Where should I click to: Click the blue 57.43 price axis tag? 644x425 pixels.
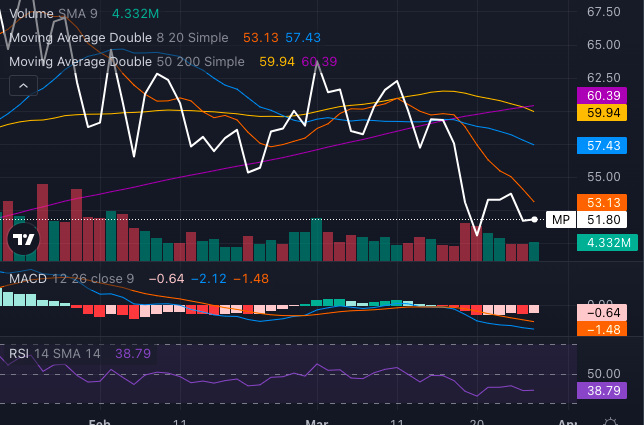point(606,146)
